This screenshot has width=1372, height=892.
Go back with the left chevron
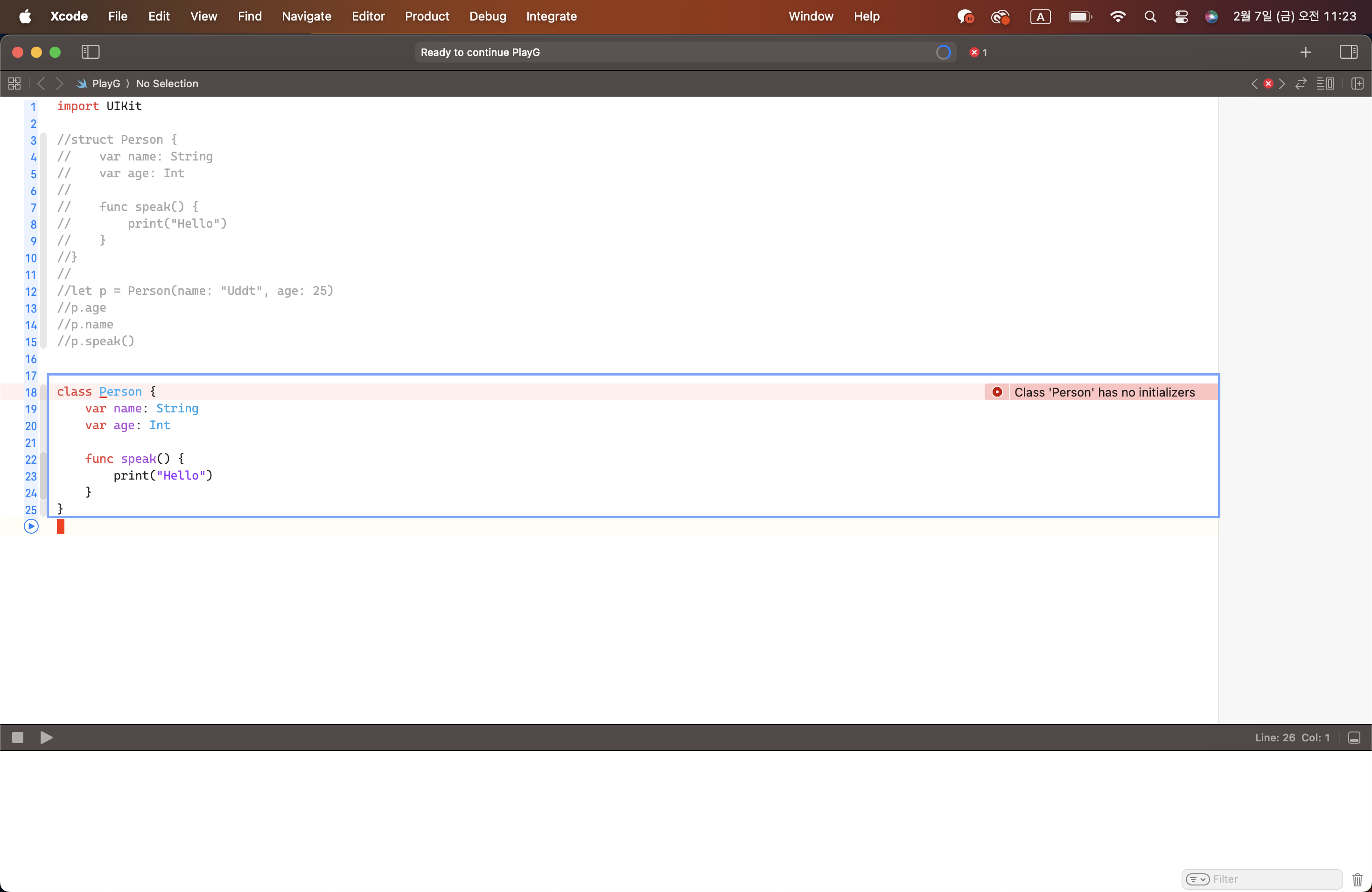point(41,84)
